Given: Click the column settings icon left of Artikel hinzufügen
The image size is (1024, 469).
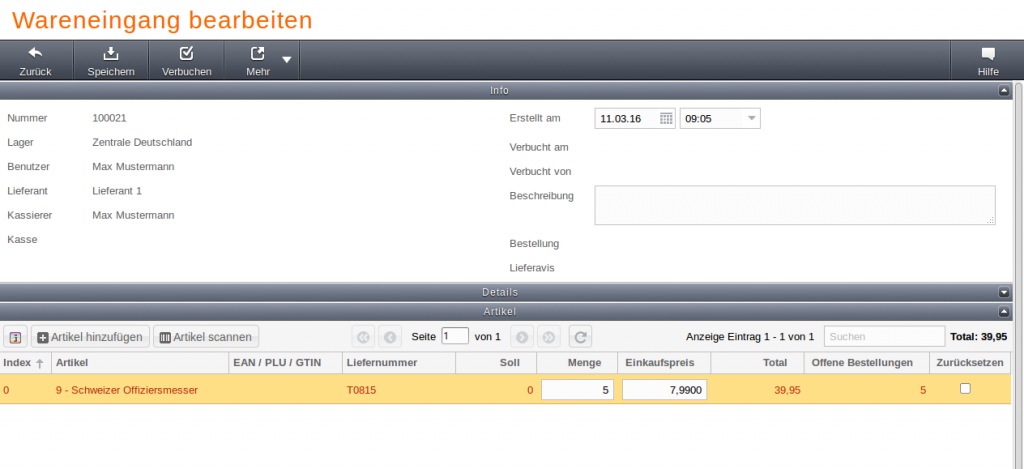Looking at the screenshot, I should coord(16,337).
